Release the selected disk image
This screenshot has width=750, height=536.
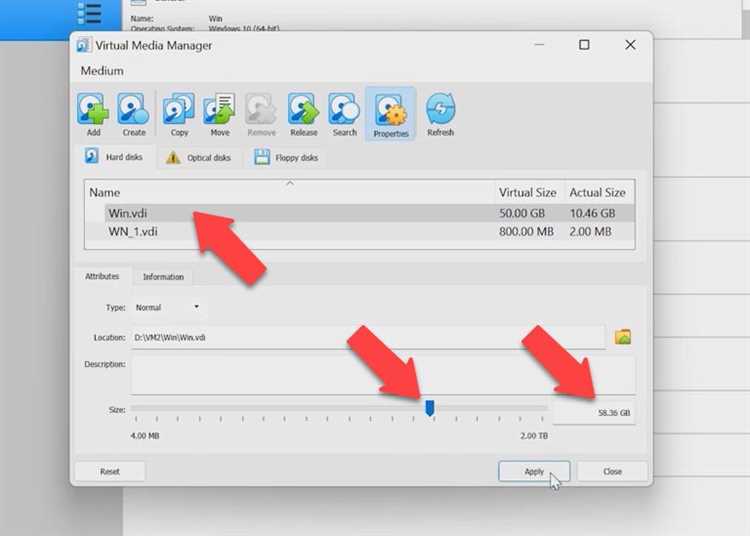(303, 115)
